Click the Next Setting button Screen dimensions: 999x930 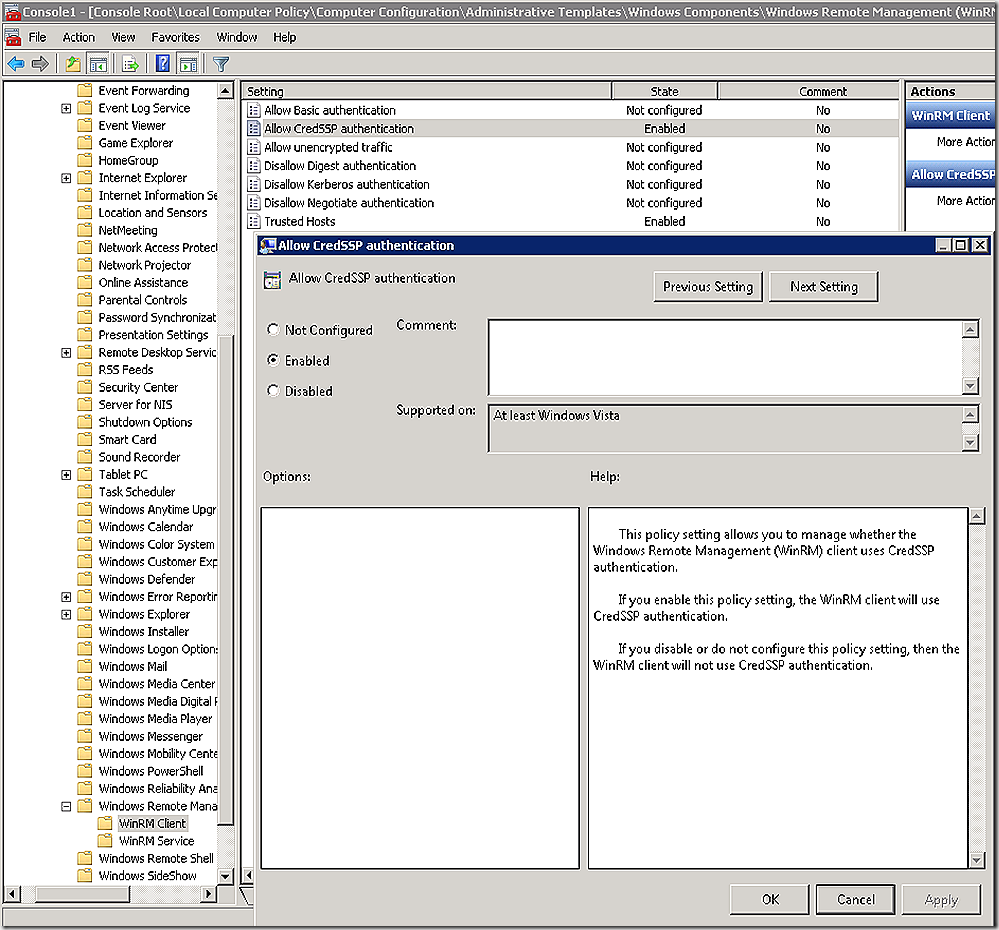(x=824, y=287)
